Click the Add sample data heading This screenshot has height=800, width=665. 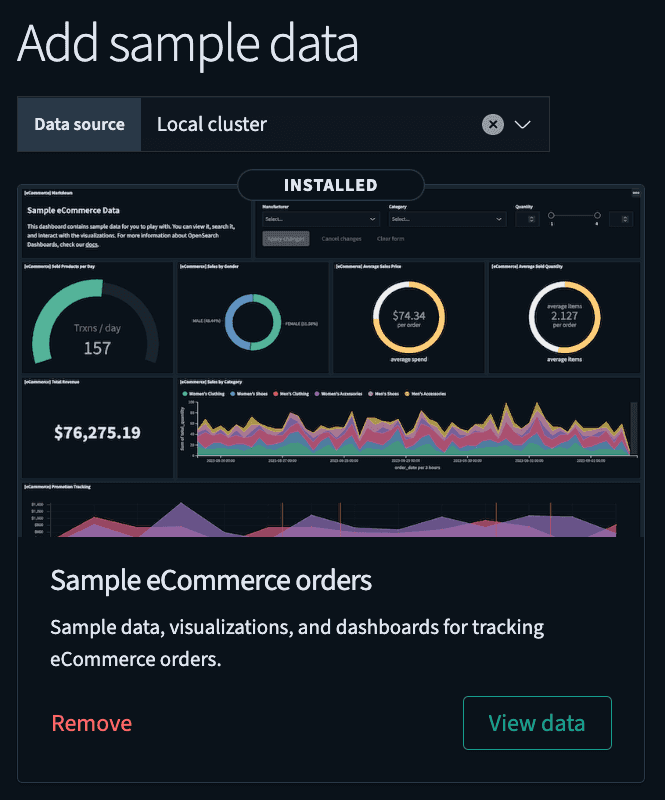188,44
